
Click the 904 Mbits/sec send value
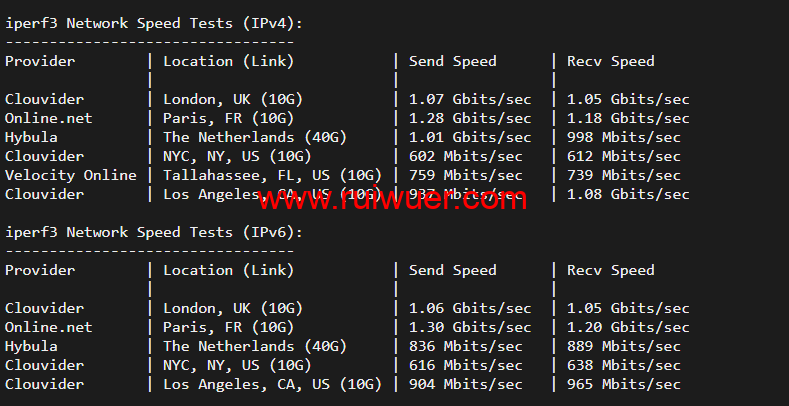[x=466, y=384]
